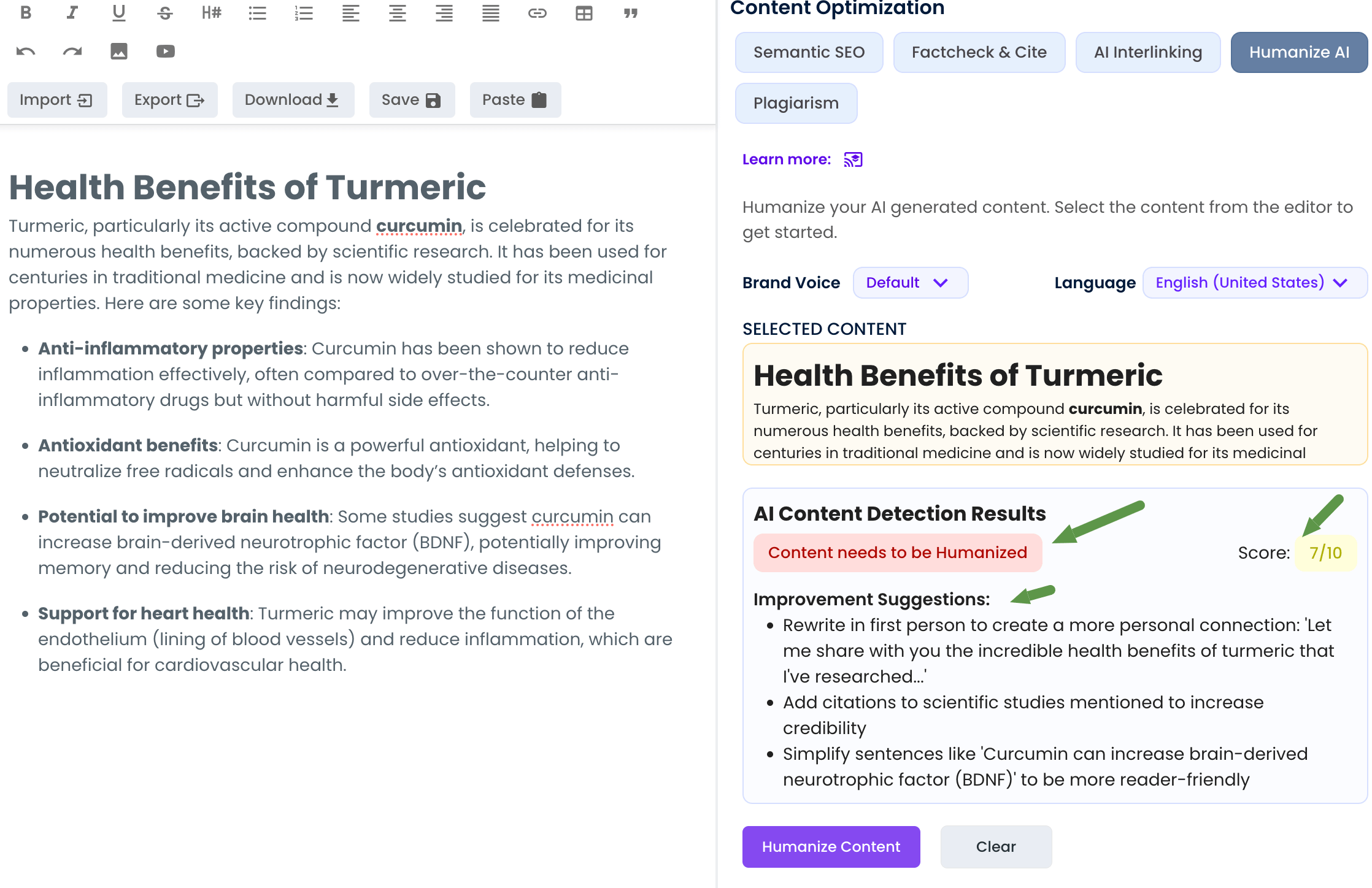
Task: Open the Plagiarism tab
Action: point(796,104)
